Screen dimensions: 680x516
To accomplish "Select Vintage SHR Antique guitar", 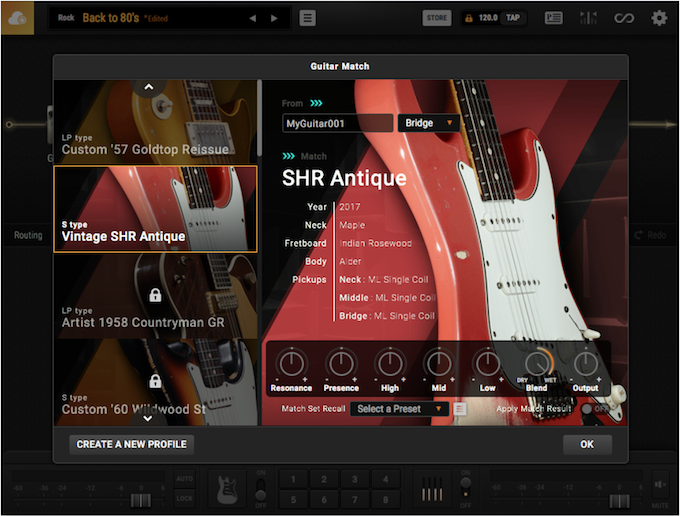I will 155,209.
